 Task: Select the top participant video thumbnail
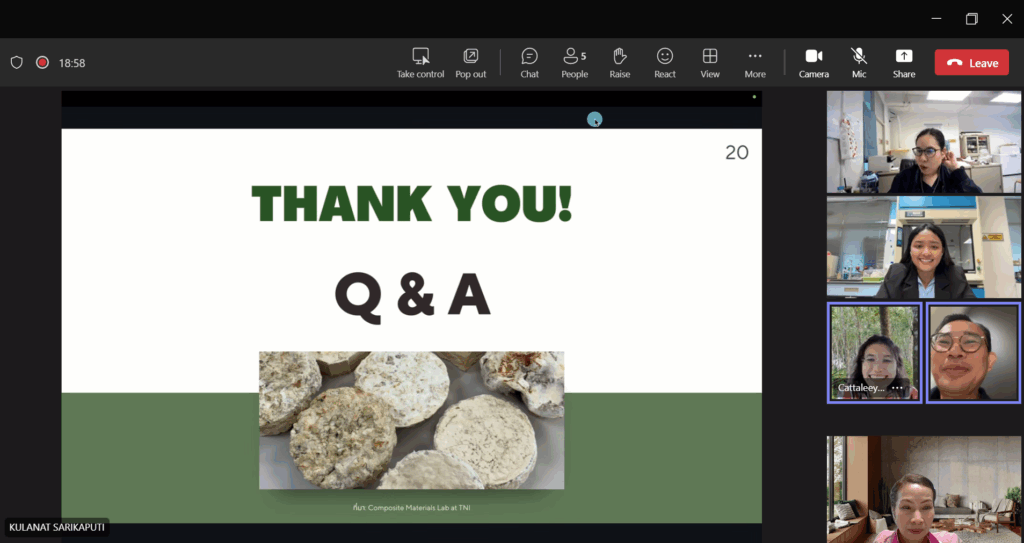click(x=923, y=141)
